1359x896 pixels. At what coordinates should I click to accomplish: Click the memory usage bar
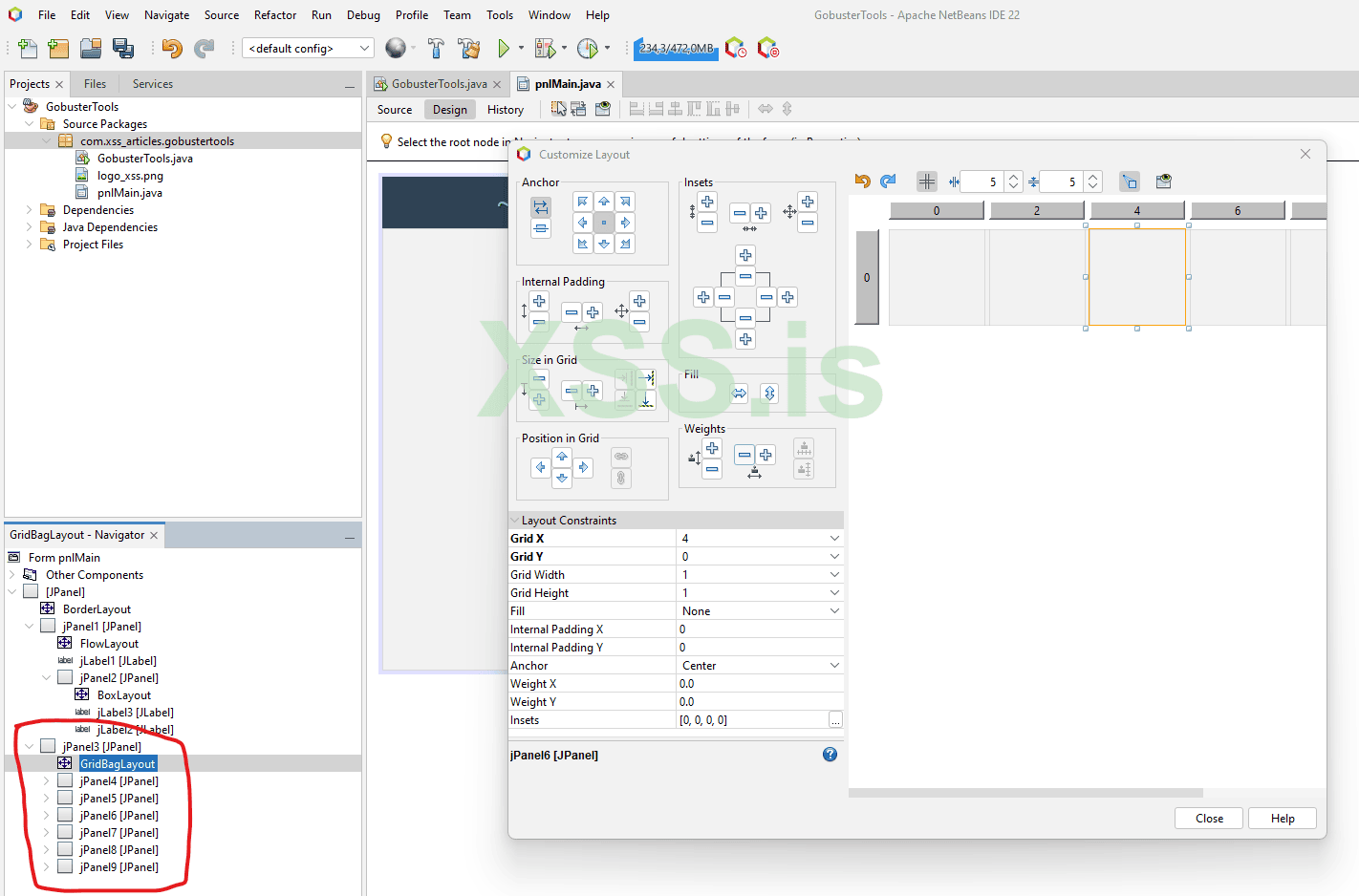point(676,49)
